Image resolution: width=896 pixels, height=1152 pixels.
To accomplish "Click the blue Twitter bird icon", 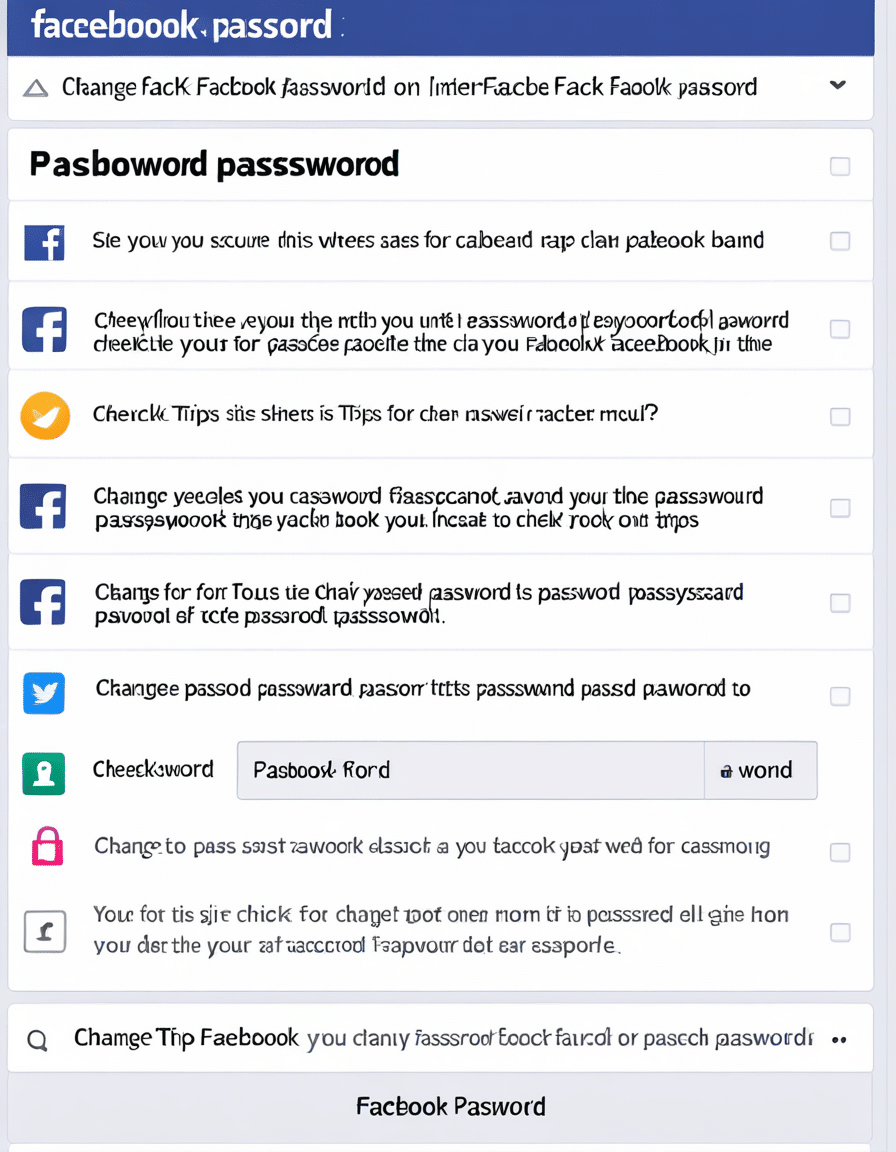I will pos(44,693).
